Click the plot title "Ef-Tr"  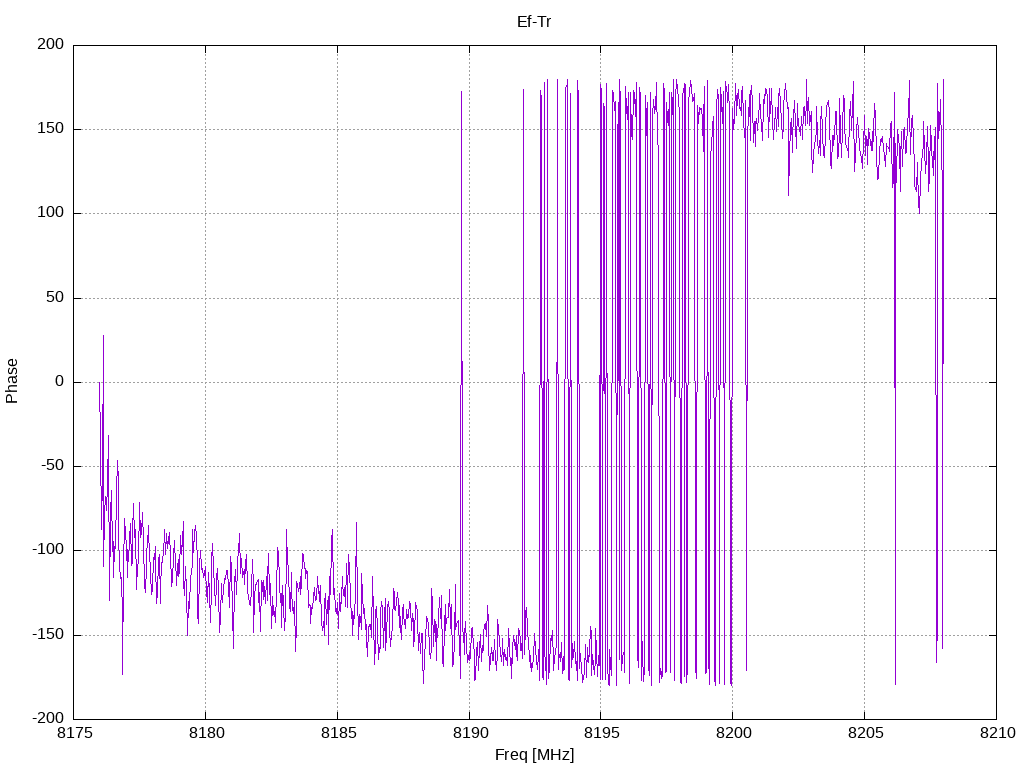pyautogui.click(x=534, y=22)
